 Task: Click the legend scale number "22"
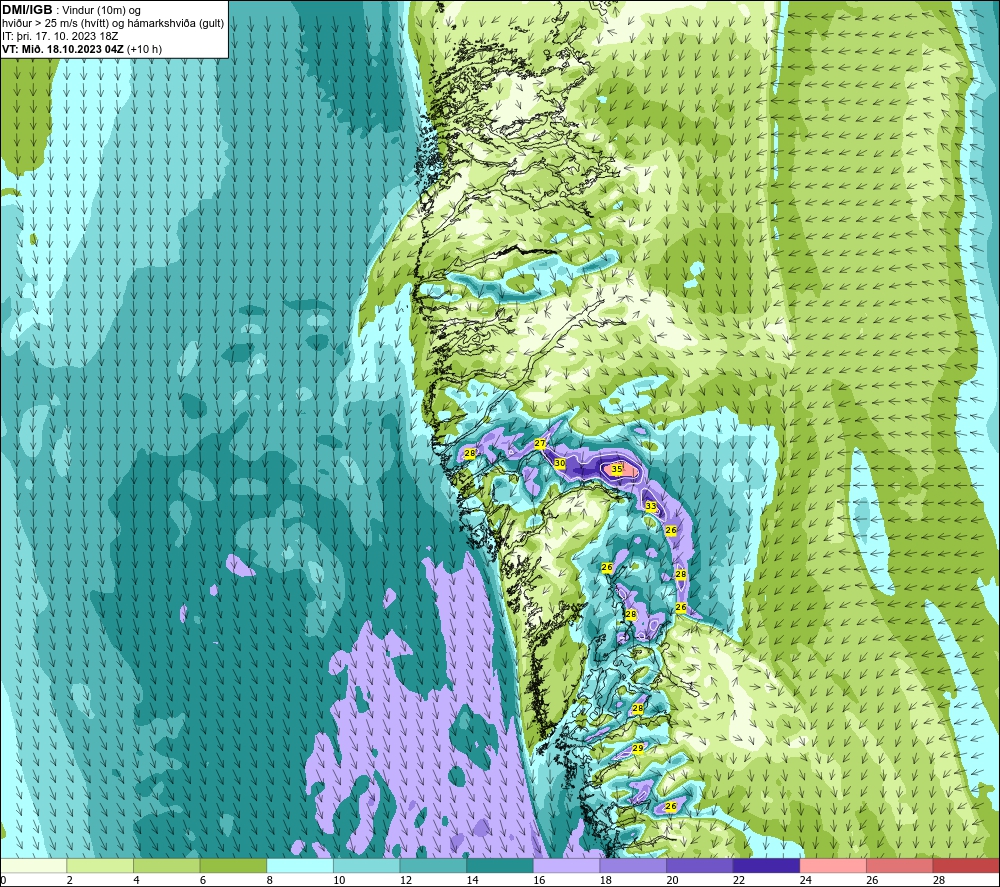tap(739, 880)
